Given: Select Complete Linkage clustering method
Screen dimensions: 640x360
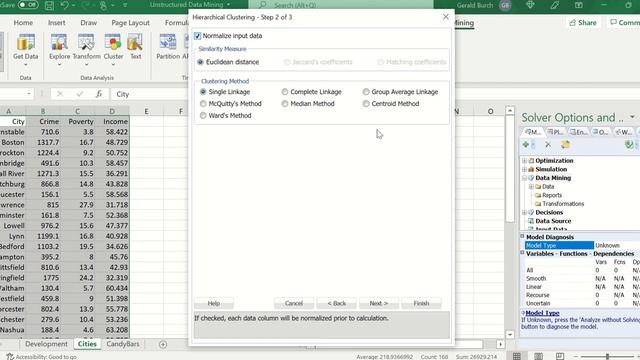Looking at the screenshot, I should click(x=284, y=92).
